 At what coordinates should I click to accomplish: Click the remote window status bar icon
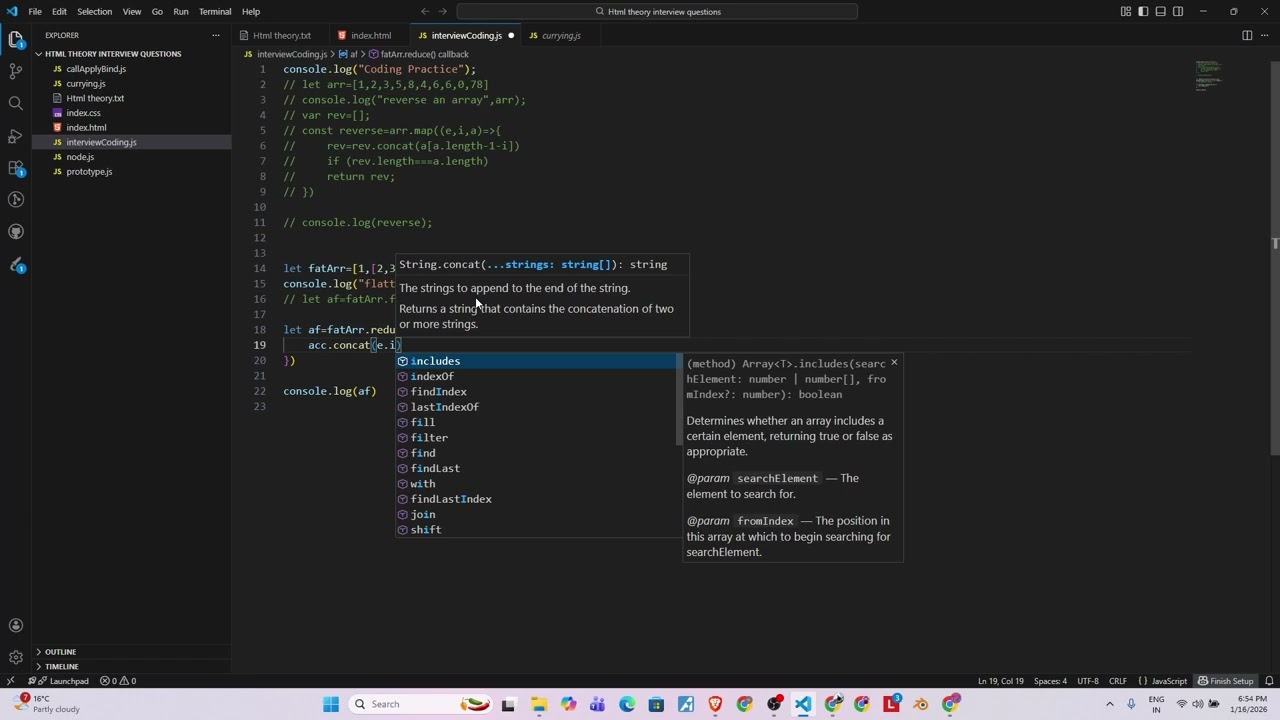10,681
